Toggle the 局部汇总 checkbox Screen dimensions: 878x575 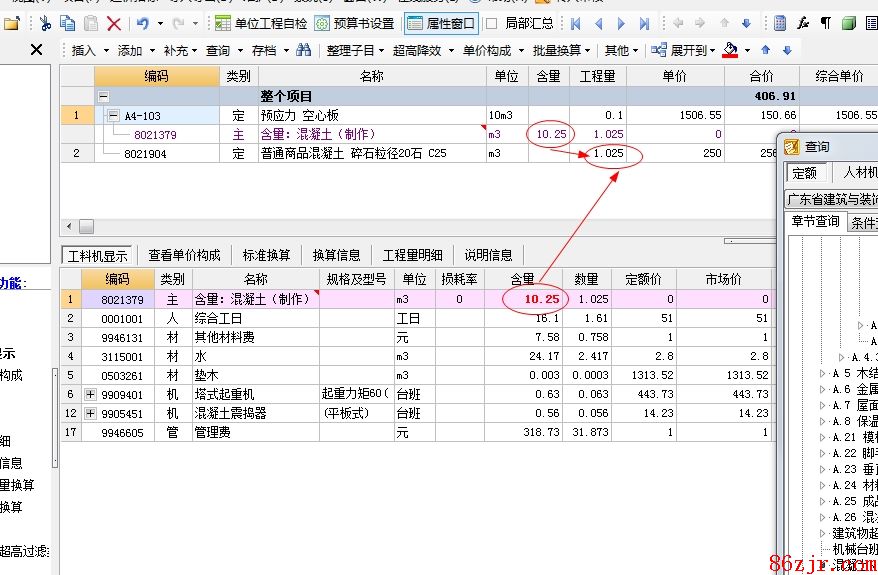(x=492, y=23)
